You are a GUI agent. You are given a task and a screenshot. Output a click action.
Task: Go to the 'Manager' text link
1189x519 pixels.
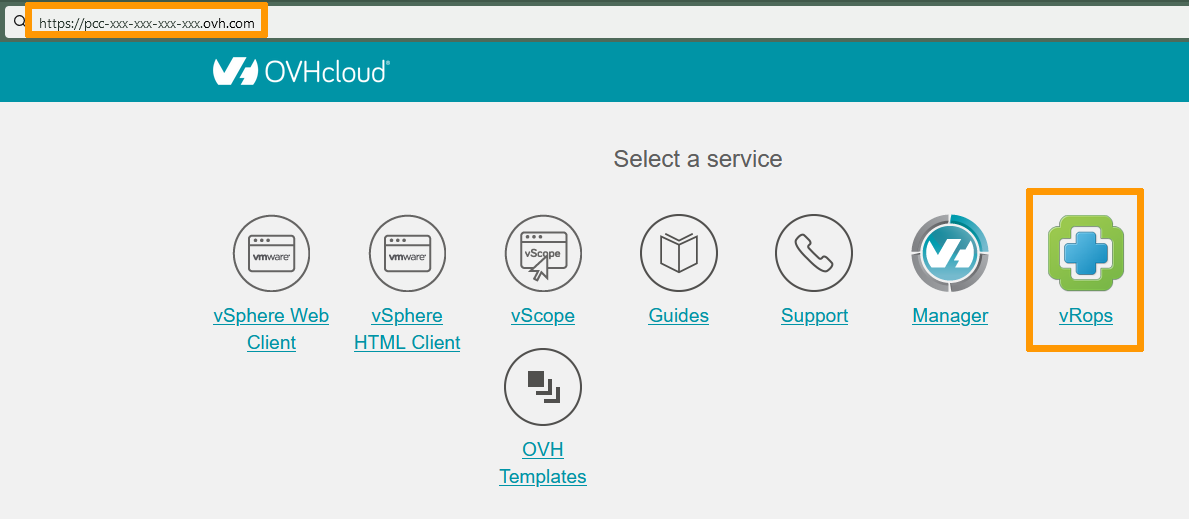[949, 316]
